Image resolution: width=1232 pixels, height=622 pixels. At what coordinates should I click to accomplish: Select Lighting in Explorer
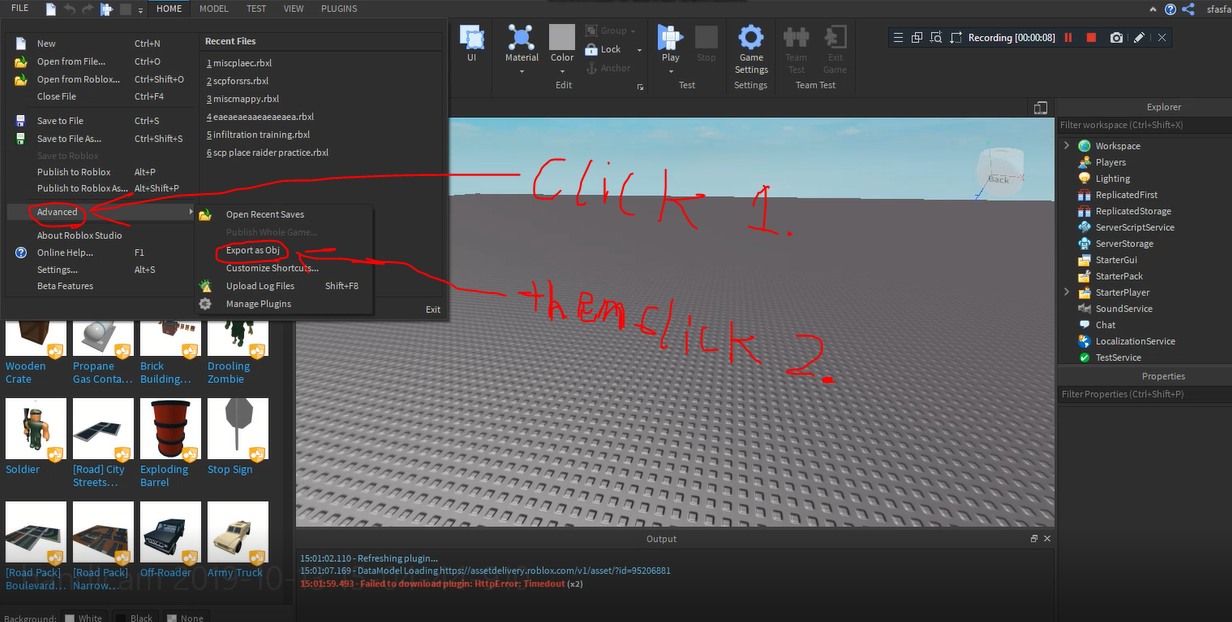[1112, 179]
